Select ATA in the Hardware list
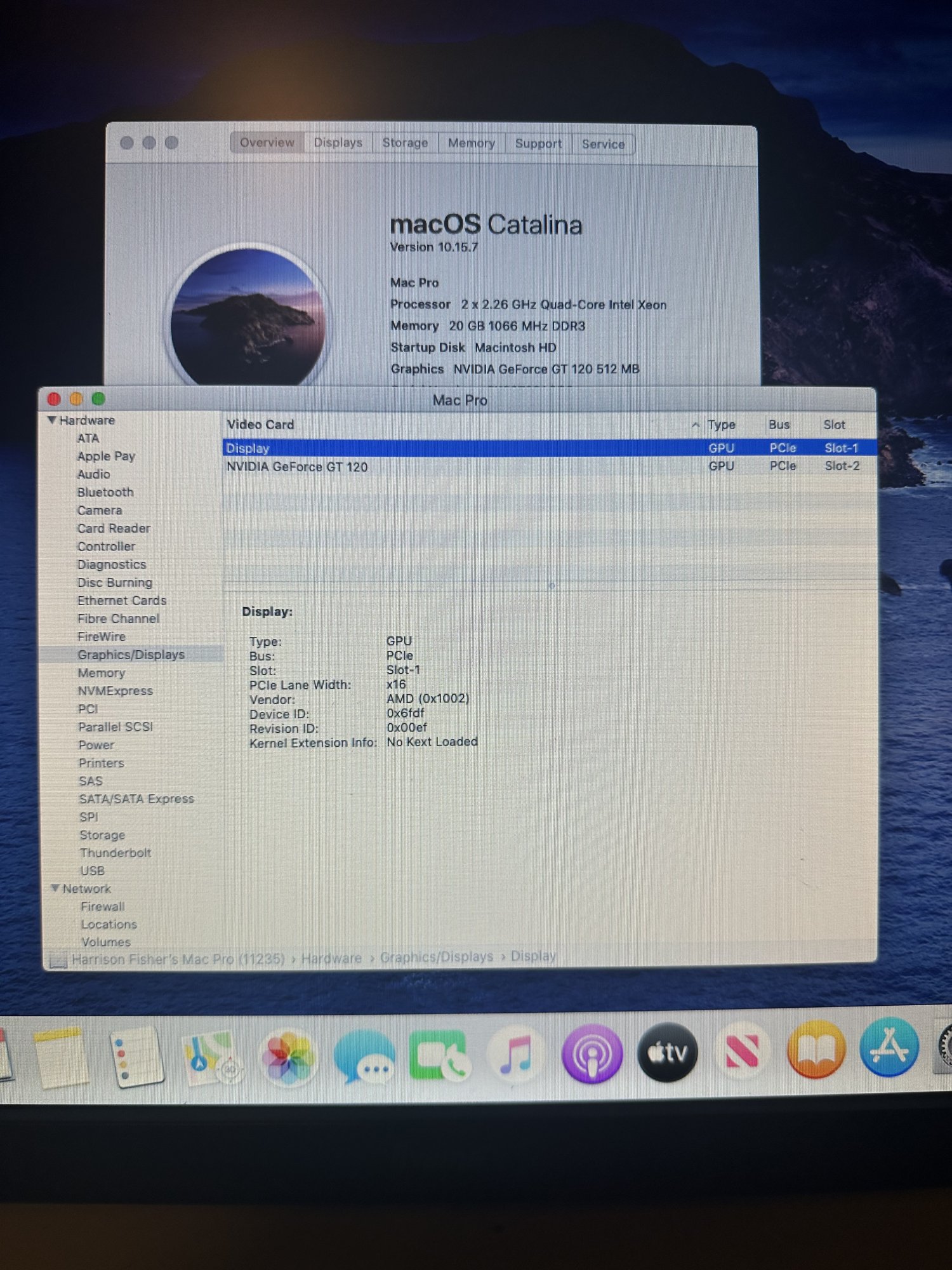This screenshot has height=1270, width=952. click(x=88, y=438)
